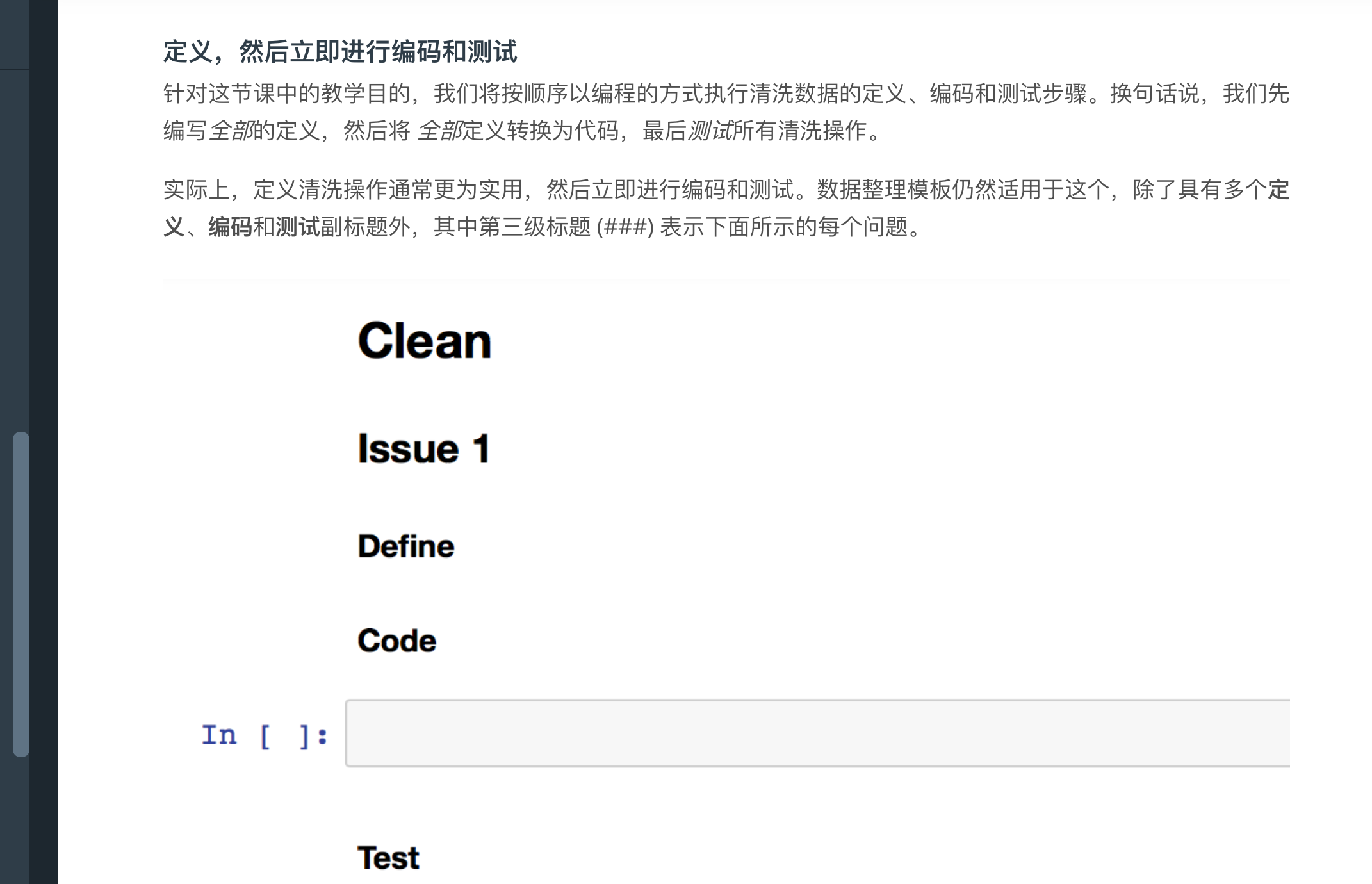Viewport: 1372px width, 884px height.
Task: Click the Code subheading
Action: pyautogui.click(x=396, y=639)
